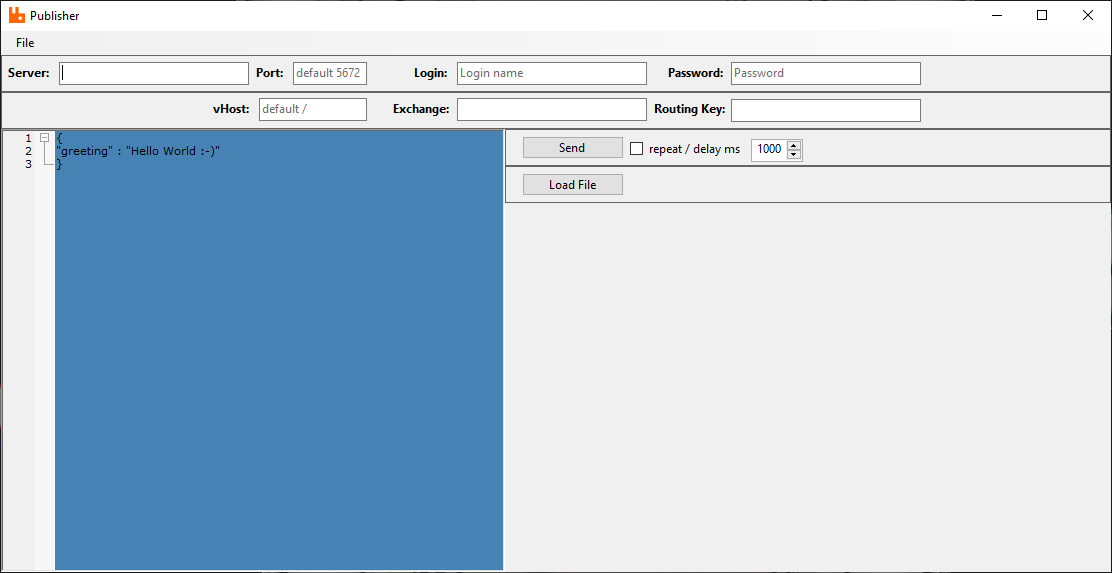Click the delay value field showing 1000
Screen dimensions: 1112x573
pos(768,149)
